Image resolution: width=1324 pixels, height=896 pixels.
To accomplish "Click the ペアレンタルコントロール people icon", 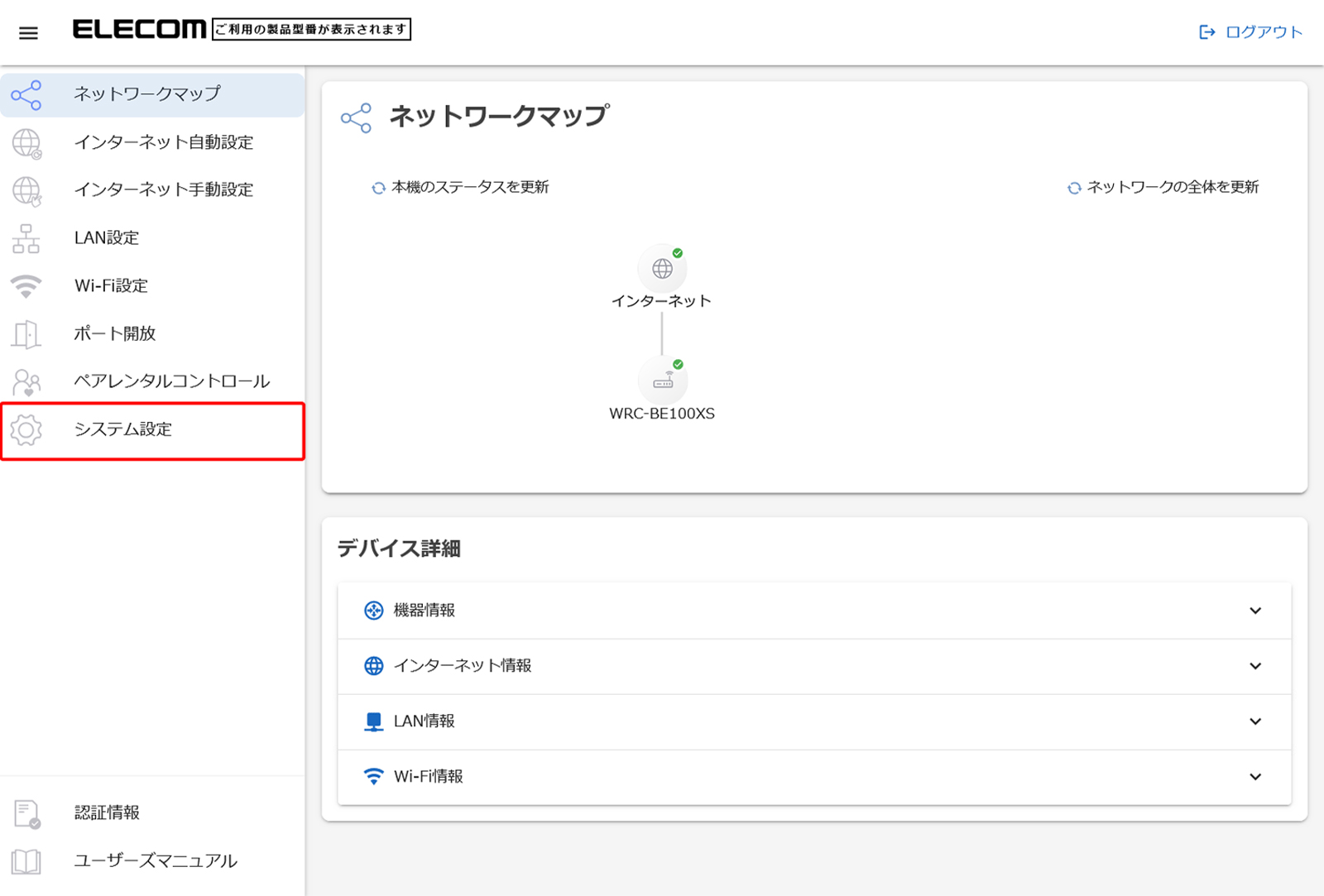I will pos(26,382).
